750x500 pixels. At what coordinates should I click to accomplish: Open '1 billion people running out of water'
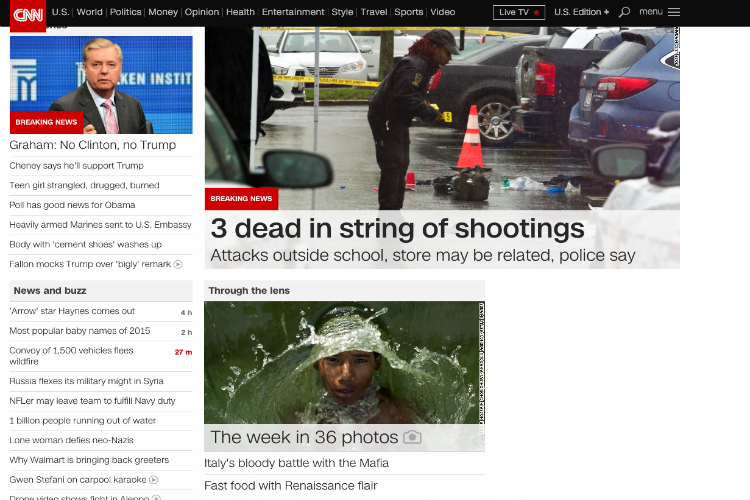[x=83, y=421]
